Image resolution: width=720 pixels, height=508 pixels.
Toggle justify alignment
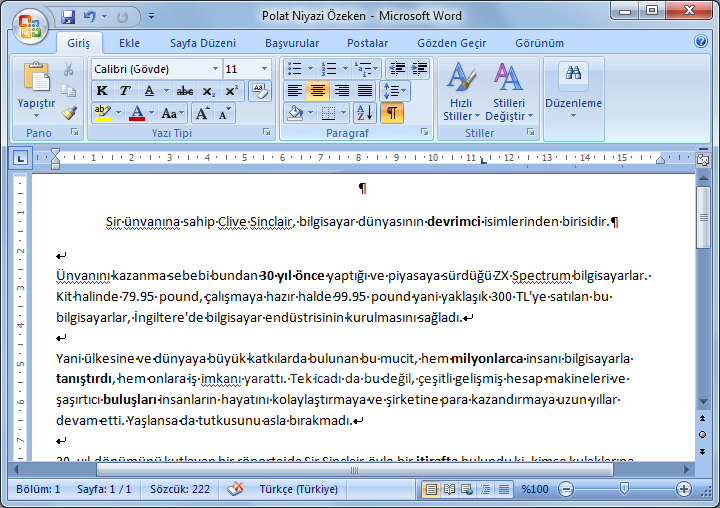pos(365,91)
